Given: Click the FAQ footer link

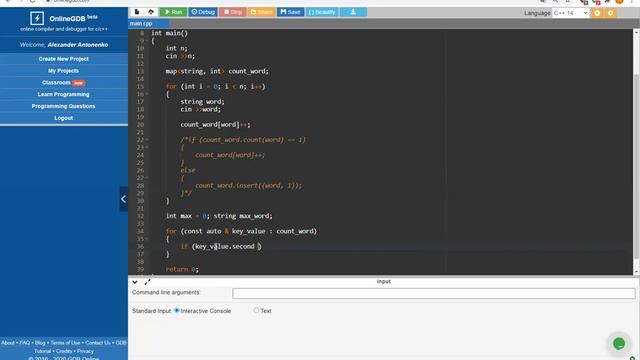Looking at the screenshot, I should tap(25, 343).
